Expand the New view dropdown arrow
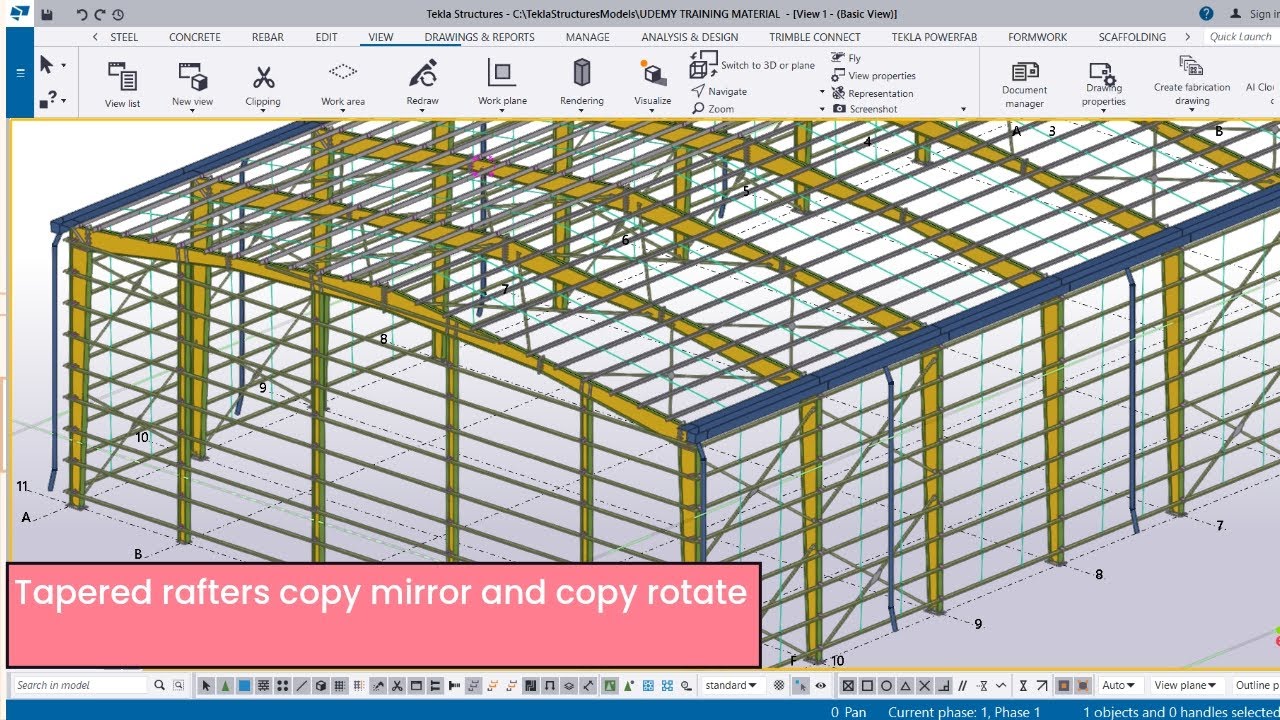 coord(192,112)
